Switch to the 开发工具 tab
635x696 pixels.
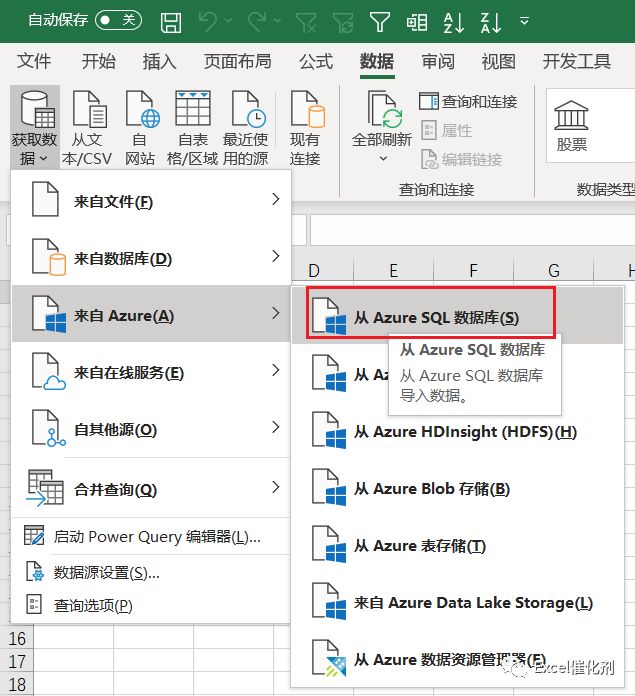577,61
